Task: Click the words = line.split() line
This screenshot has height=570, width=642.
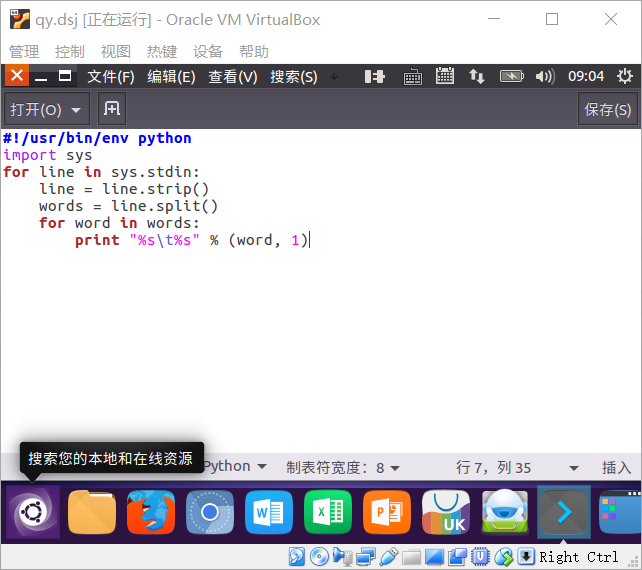Action: pos(128,206)
